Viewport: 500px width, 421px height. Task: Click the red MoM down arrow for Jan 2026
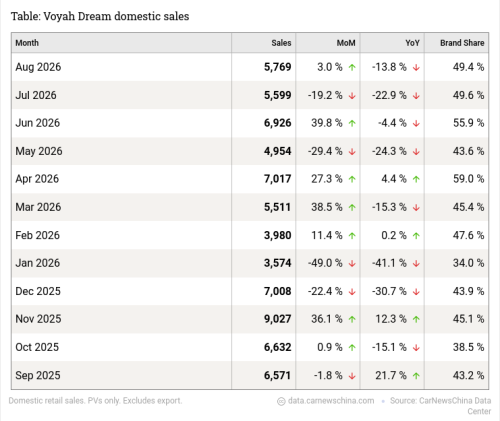352,264
